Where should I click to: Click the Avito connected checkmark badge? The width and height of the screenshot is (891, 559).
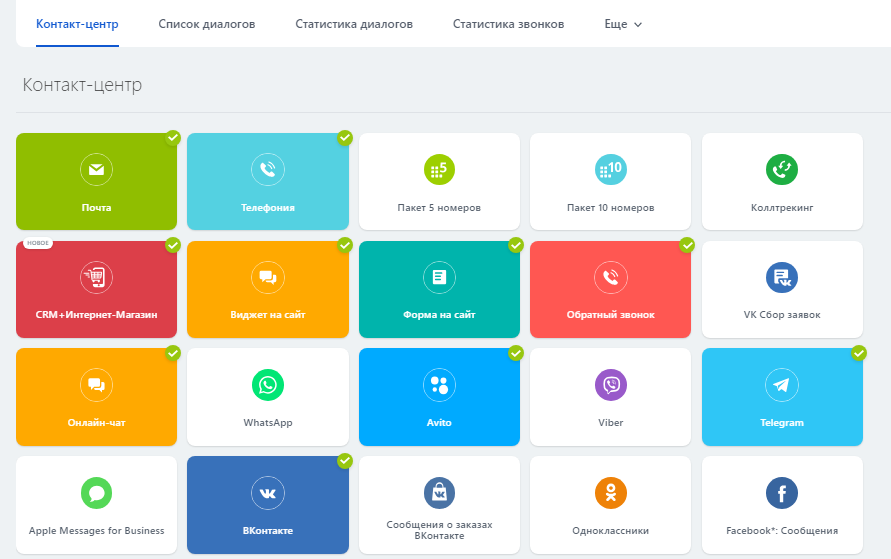coord(516,353)
